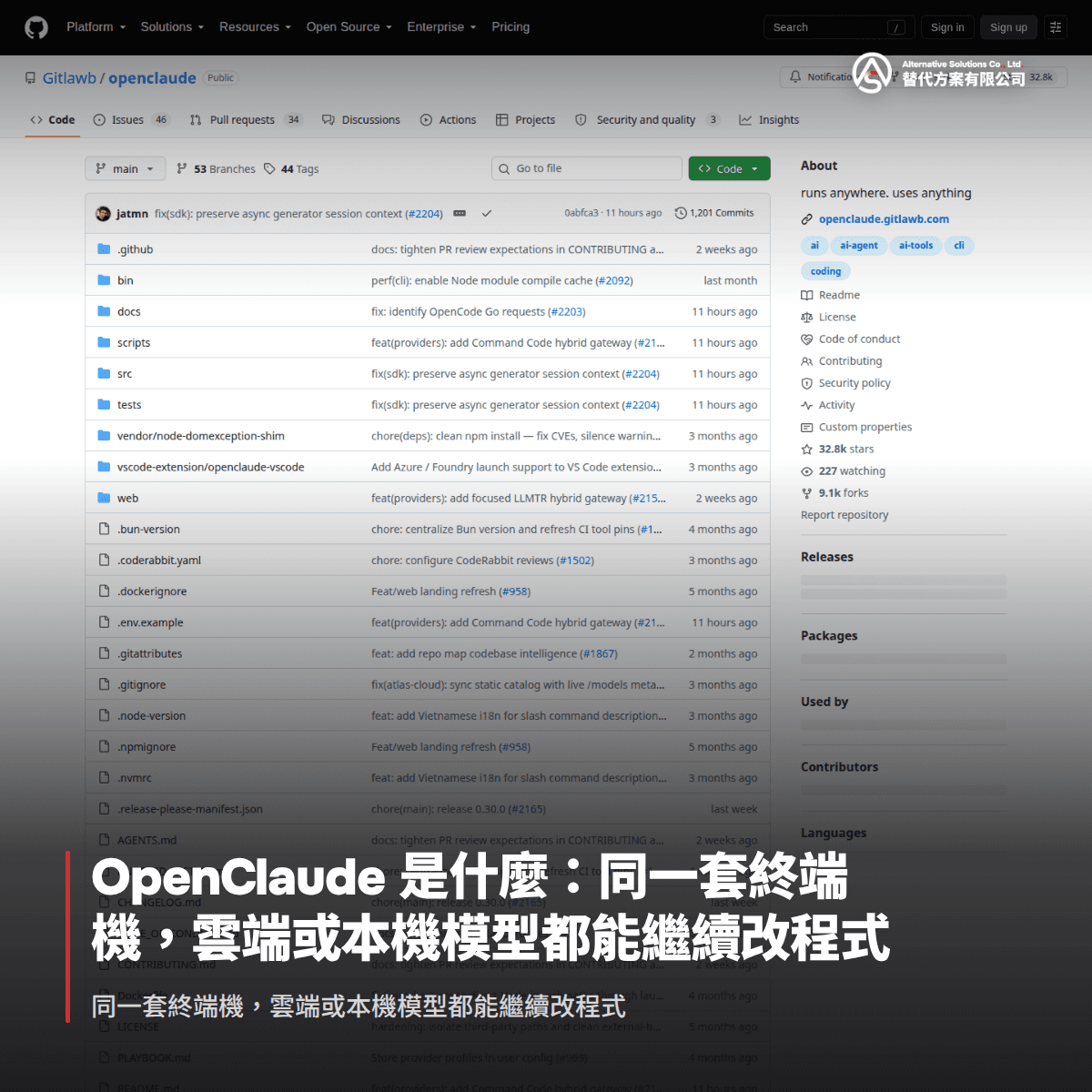Expand commit message ellipsis button
Image resolution: width=1092 pixels, height=1092 pixels.
pyautogui.click(x=460, y=214)
